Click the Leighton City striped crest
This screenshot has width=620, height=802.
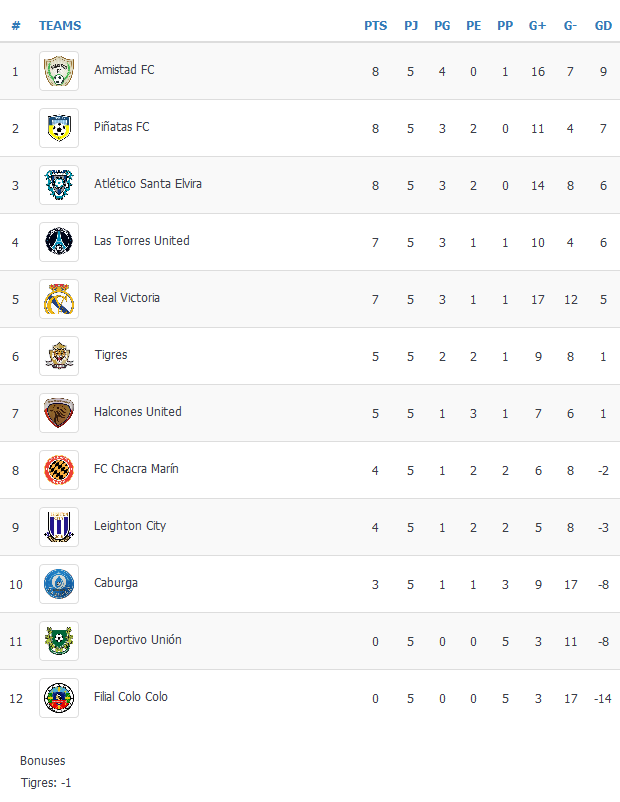(x=59, y=527)
